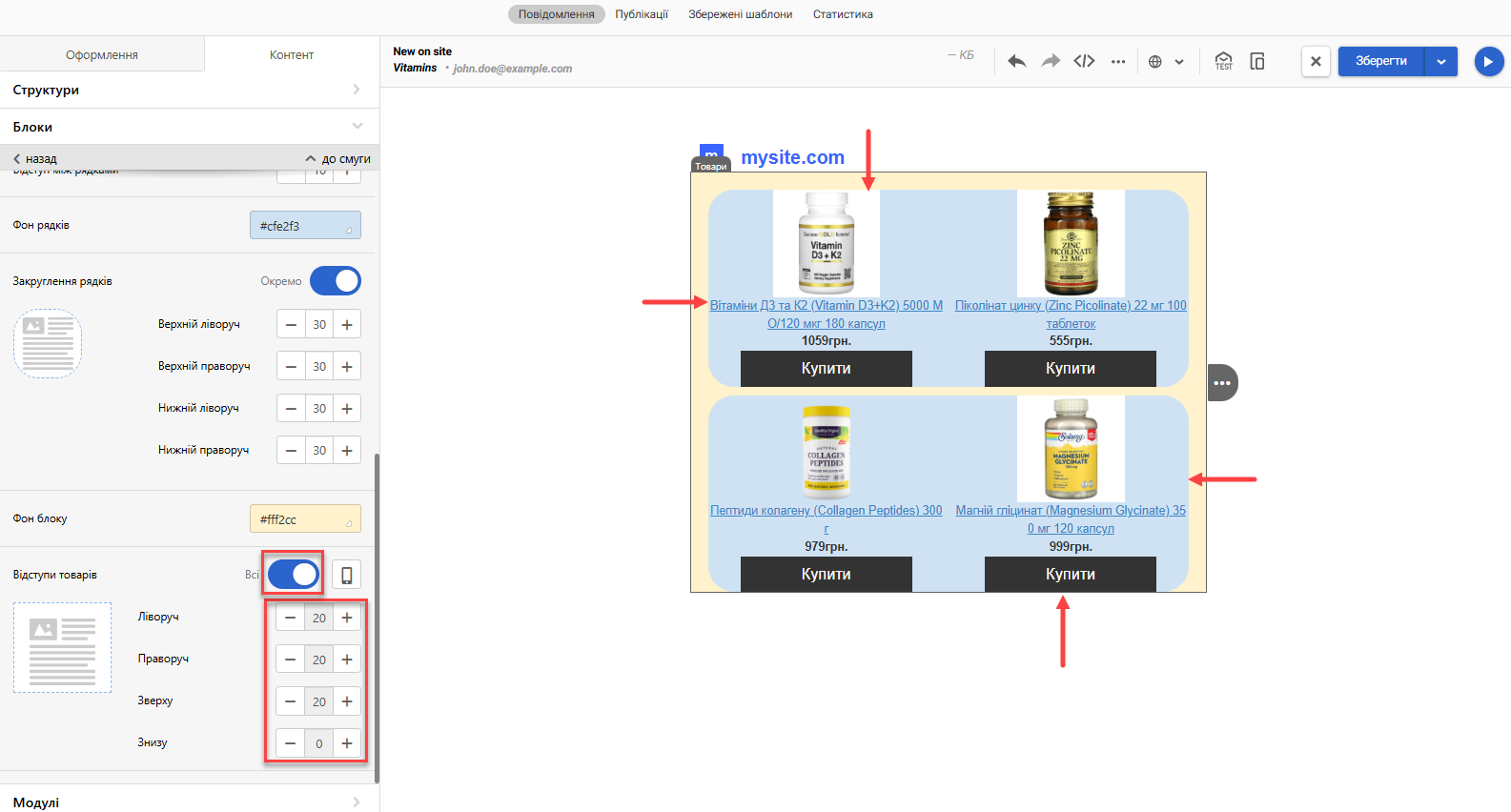This screenshot has height=812, width=1511.
Task: Toggle the Відступи товарів switch
Action: point(293,575)
